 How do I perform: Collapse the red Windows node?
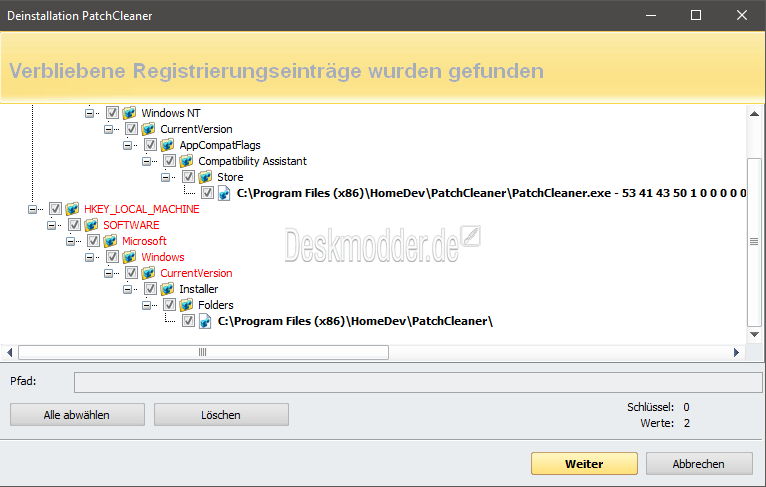[89, 257]
